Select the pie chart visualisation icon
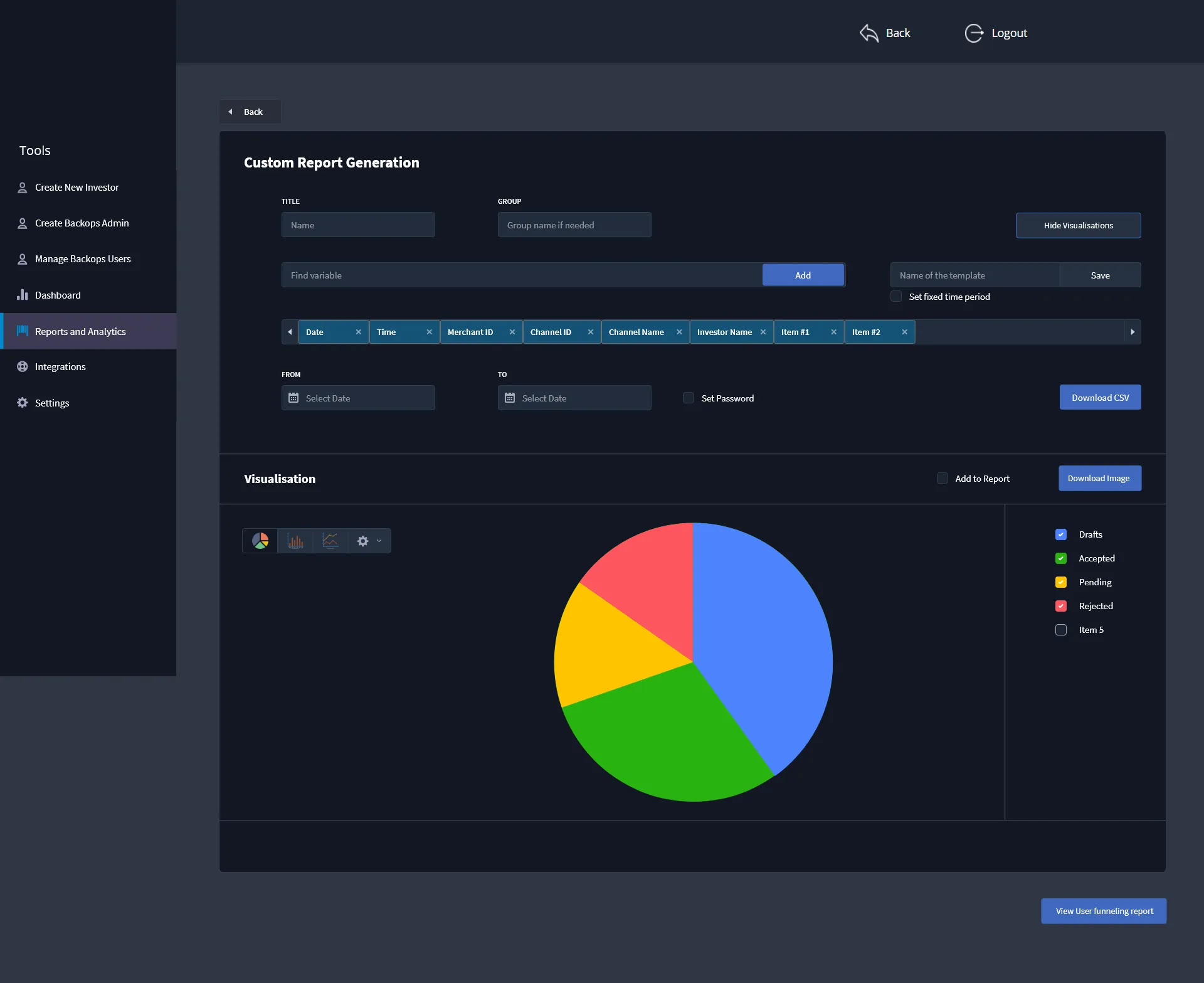Viewport: 1204px width, 983px height. [260, 541]
